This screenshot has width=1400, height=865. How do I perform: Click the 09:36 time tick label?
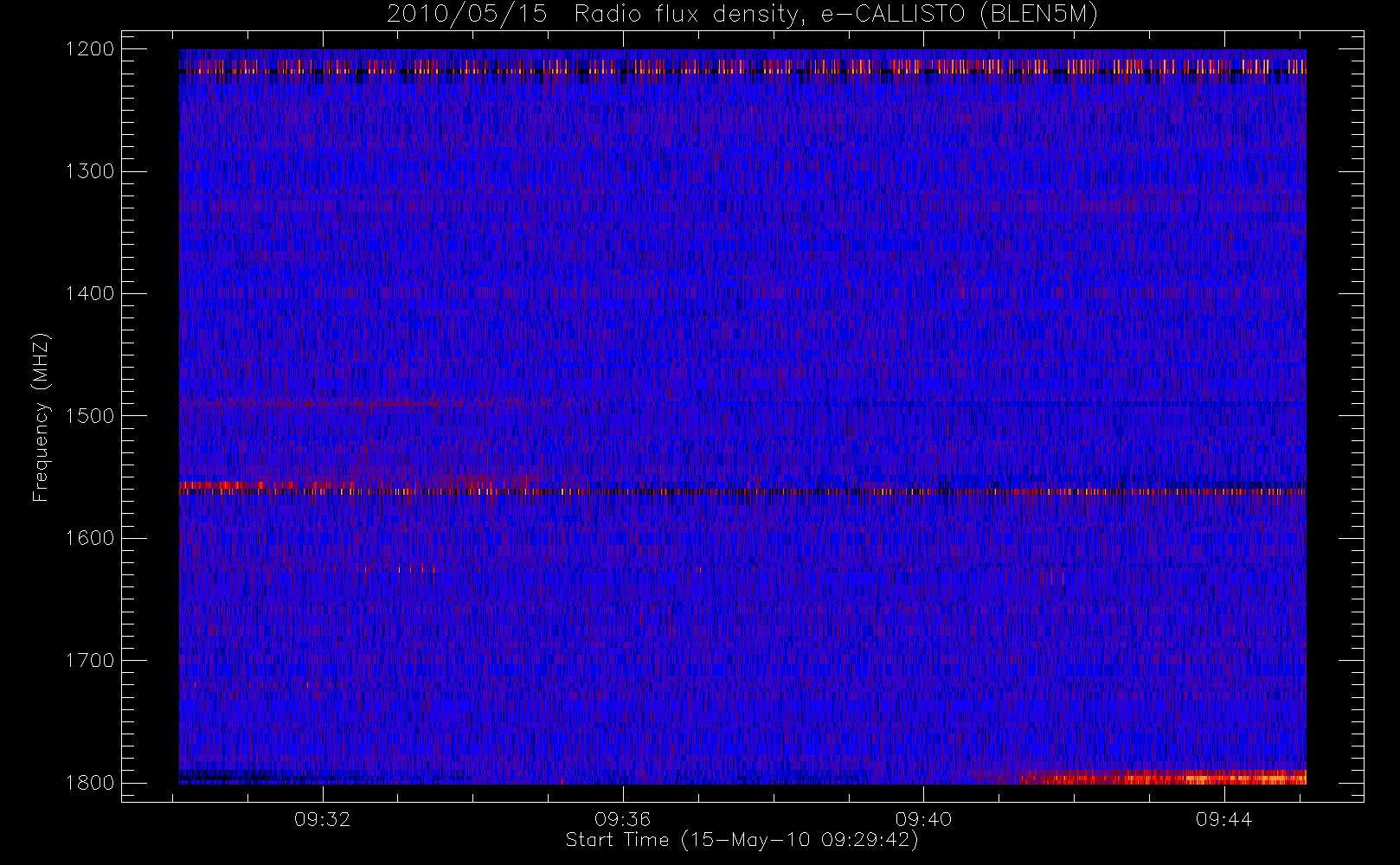pyautogui.click(x=623, y=819)
